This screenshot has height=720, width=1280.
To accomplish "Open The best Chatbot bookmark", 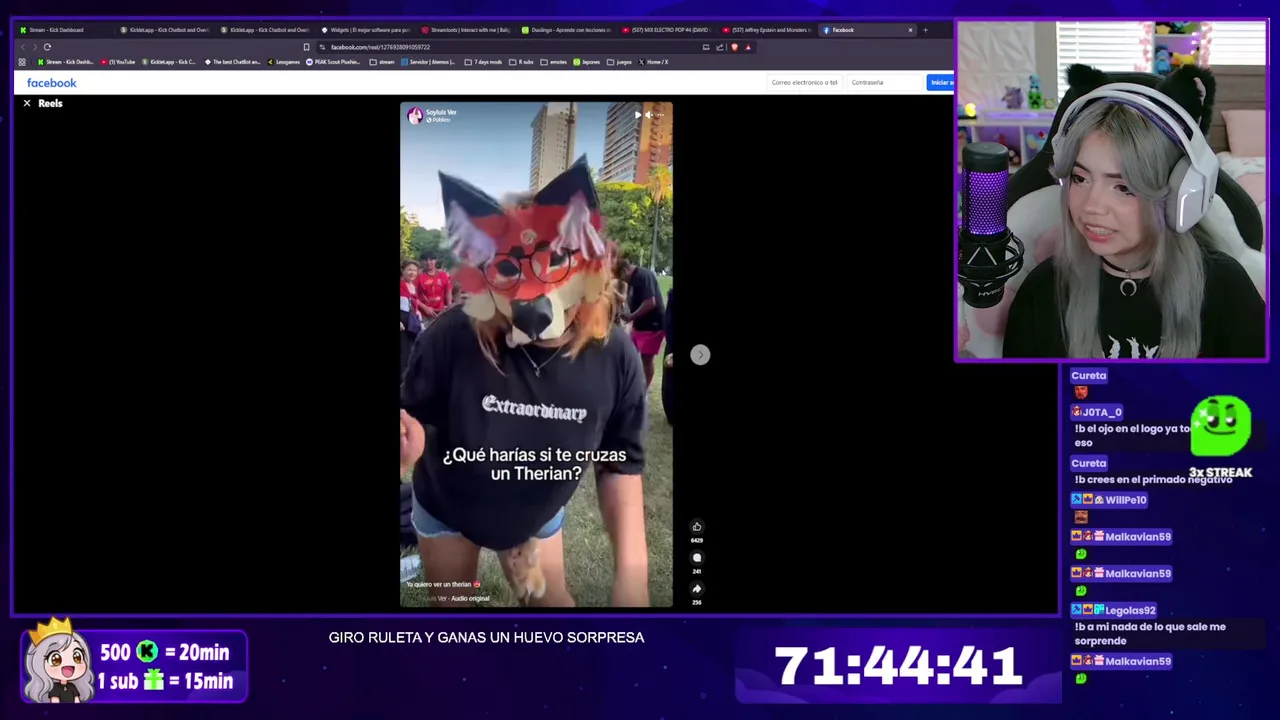I will tap(232, 62).
